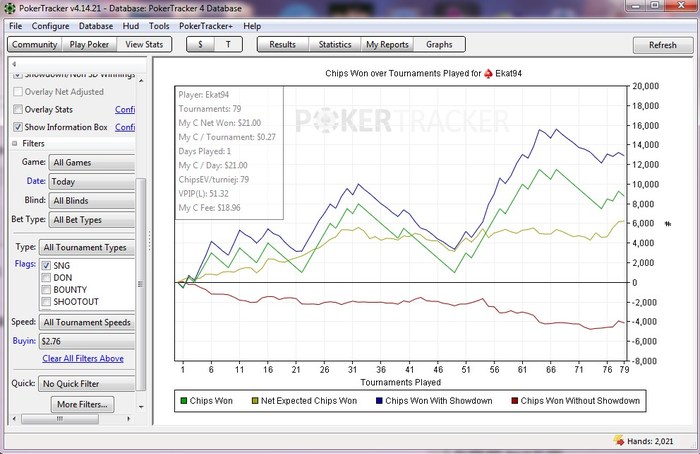The height and width of the screenshot is (454, 700).
Task: Open the Tools menu
Action: coord(159,26)
